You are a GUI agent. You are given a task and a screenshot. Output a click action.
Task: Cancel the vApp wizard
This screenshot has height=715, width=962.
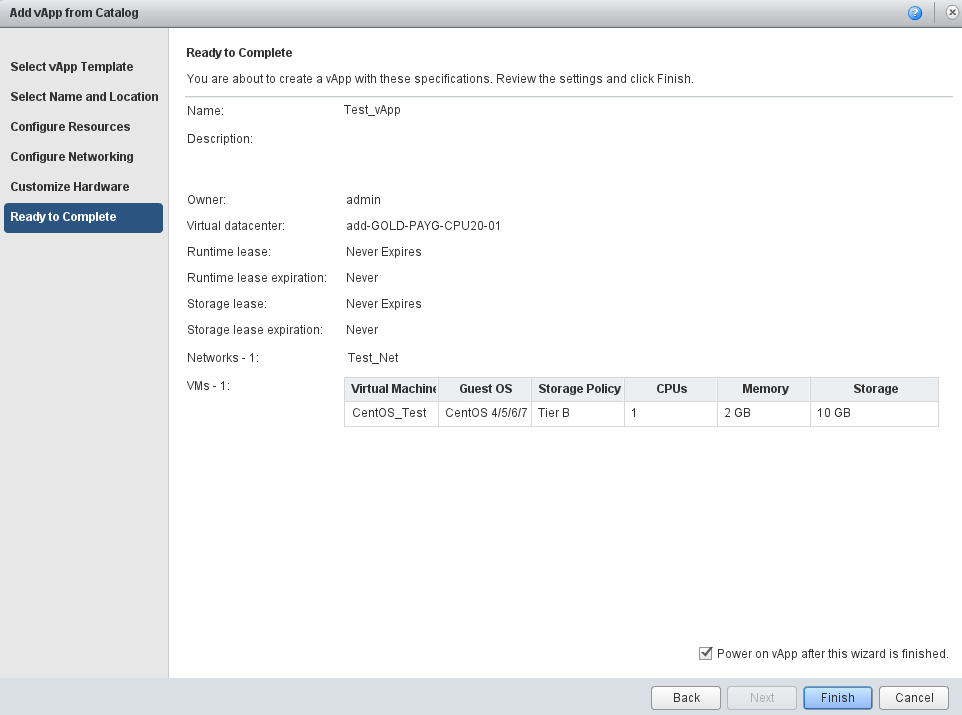[x=914, y=698]
